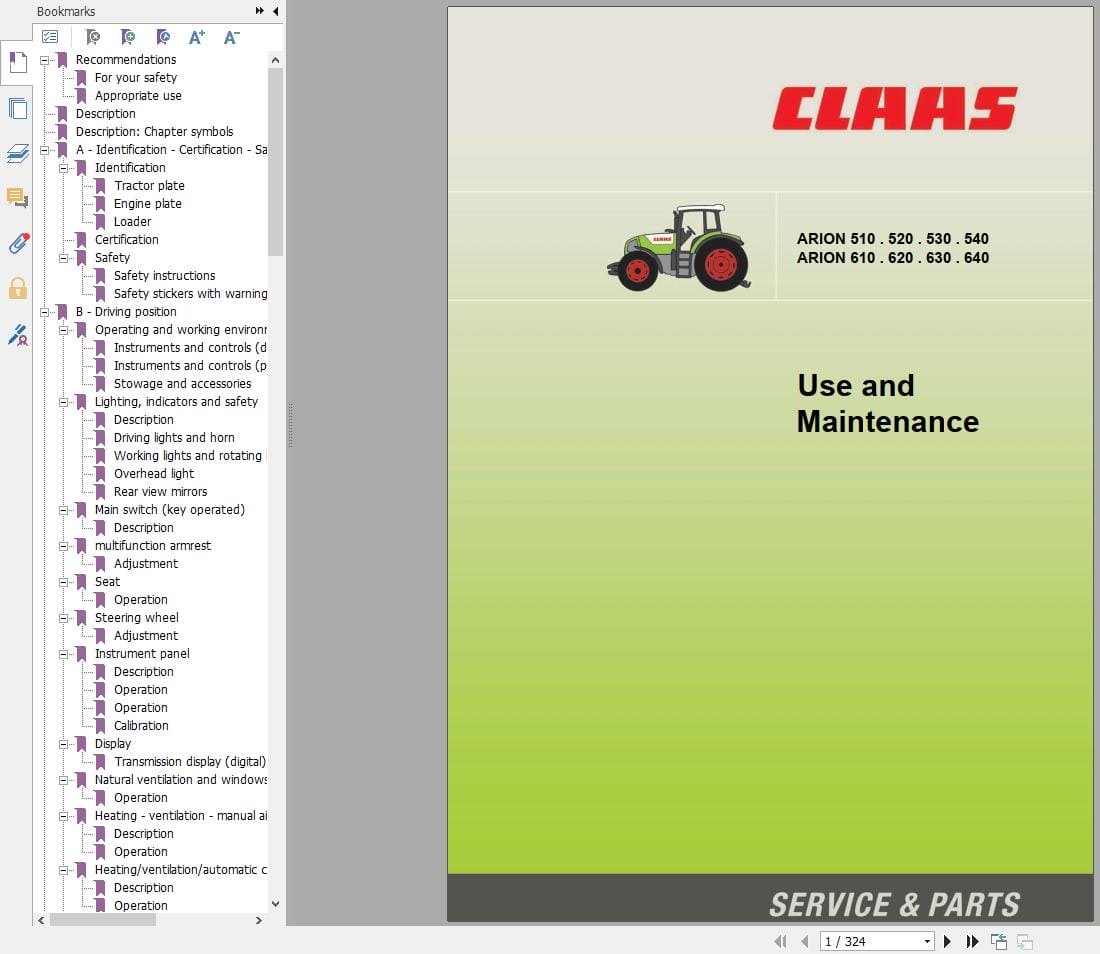Open the page number dropdown arrow
The width and height of the screenshot is (1100, 954).
click(x=927, y=941)
